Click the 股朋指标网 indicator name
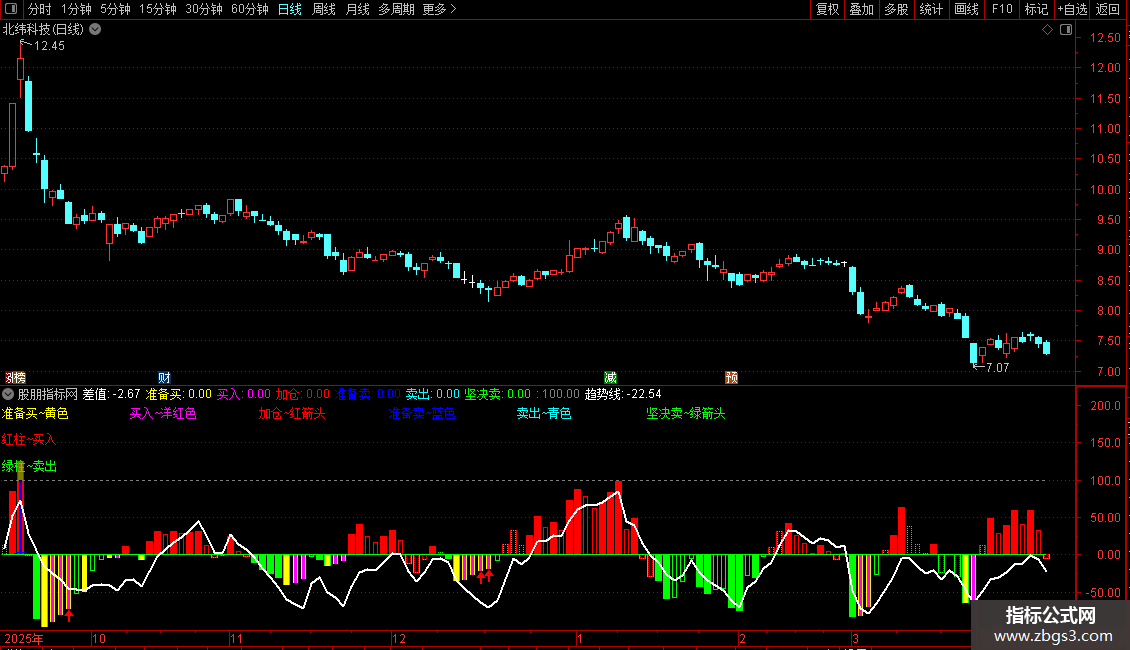This screenshot has width=1130, height=650. 48,394
